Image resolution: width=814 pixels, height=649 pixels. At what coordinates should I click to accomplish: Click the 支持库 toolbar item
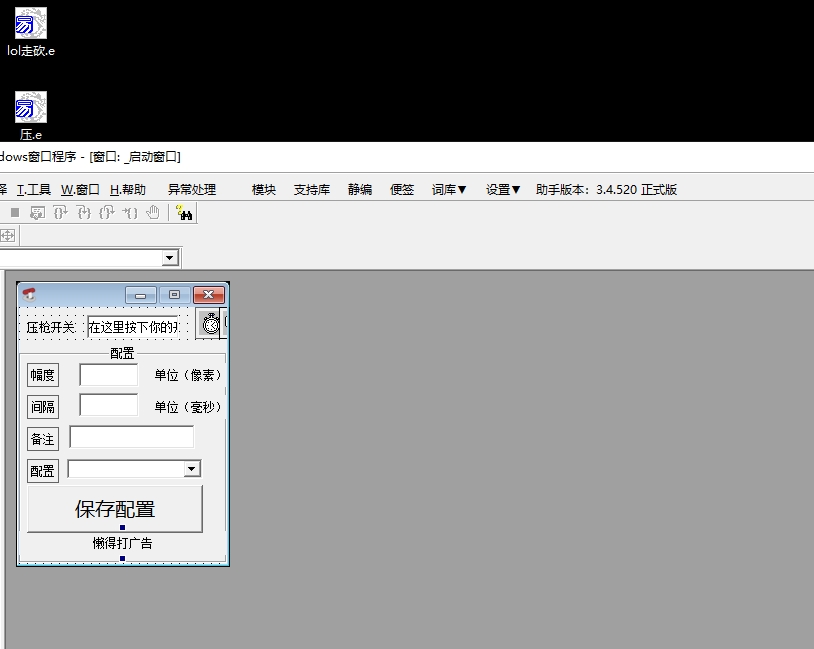[311, 189]
